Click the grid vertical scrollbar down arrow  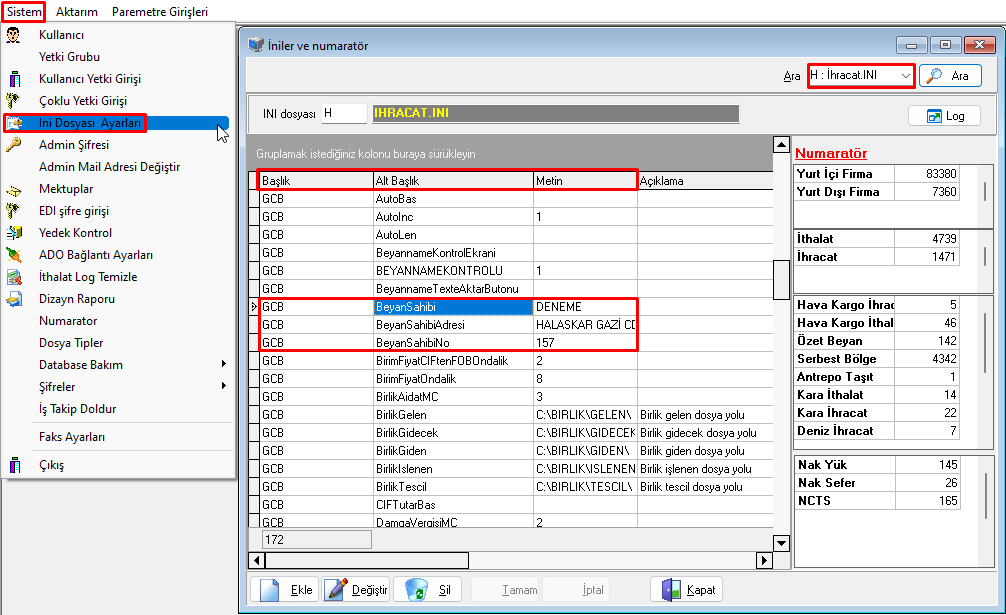(x=781, y=543)
